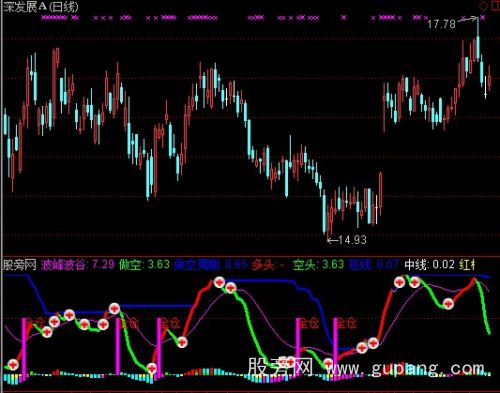The height and width of the screenshot is (393, 500).
Task: Select the 17.78 high price label
Action: 441,24
